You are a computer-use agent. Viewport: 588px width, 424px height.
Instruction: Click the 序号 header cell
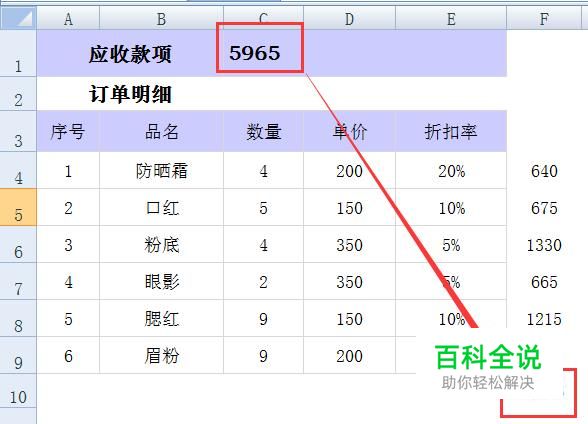point(68,131)
